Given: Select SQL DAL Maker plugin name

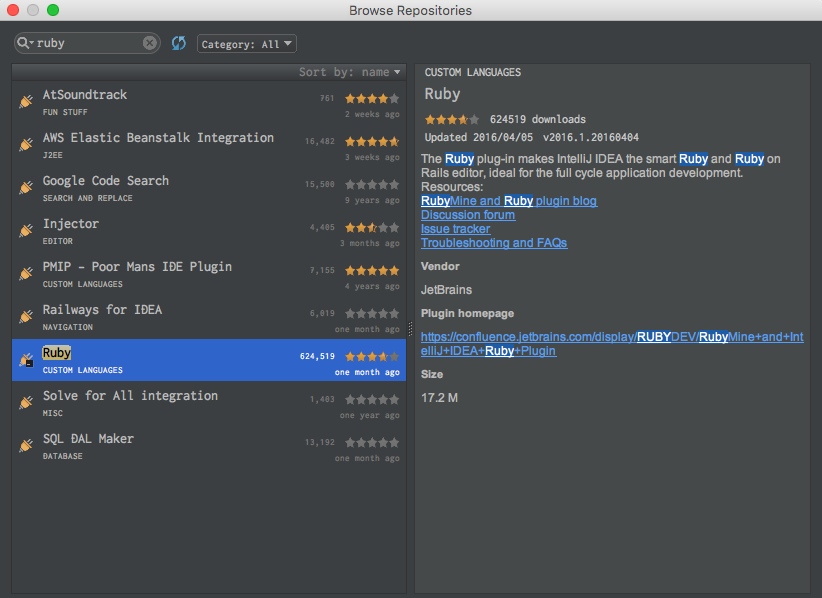Looking at the screenshot, I should point(88,439).
